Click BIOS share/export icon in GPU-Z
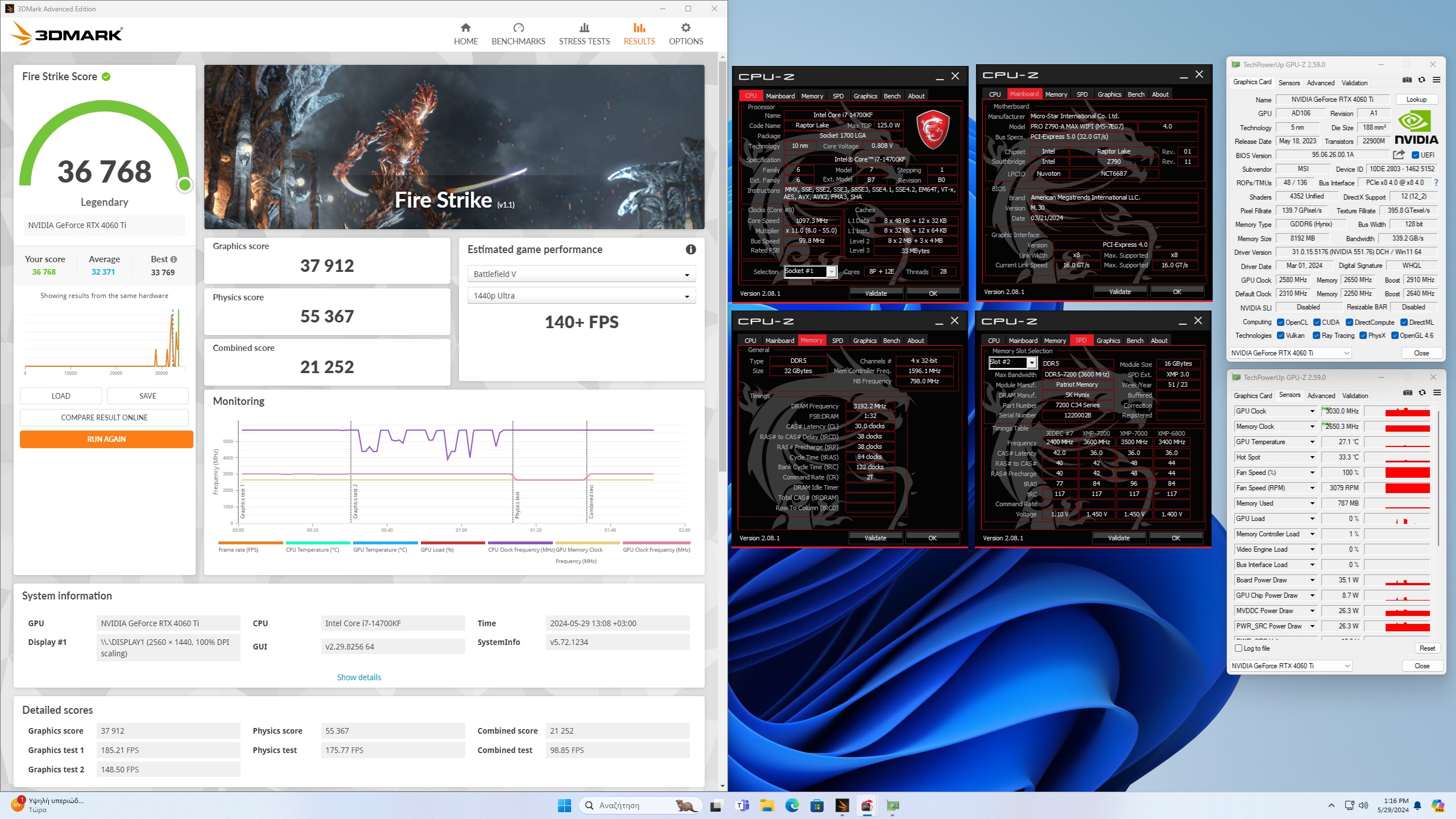The width and height of the screenshot is (1456, 819). click(1399, 155)
